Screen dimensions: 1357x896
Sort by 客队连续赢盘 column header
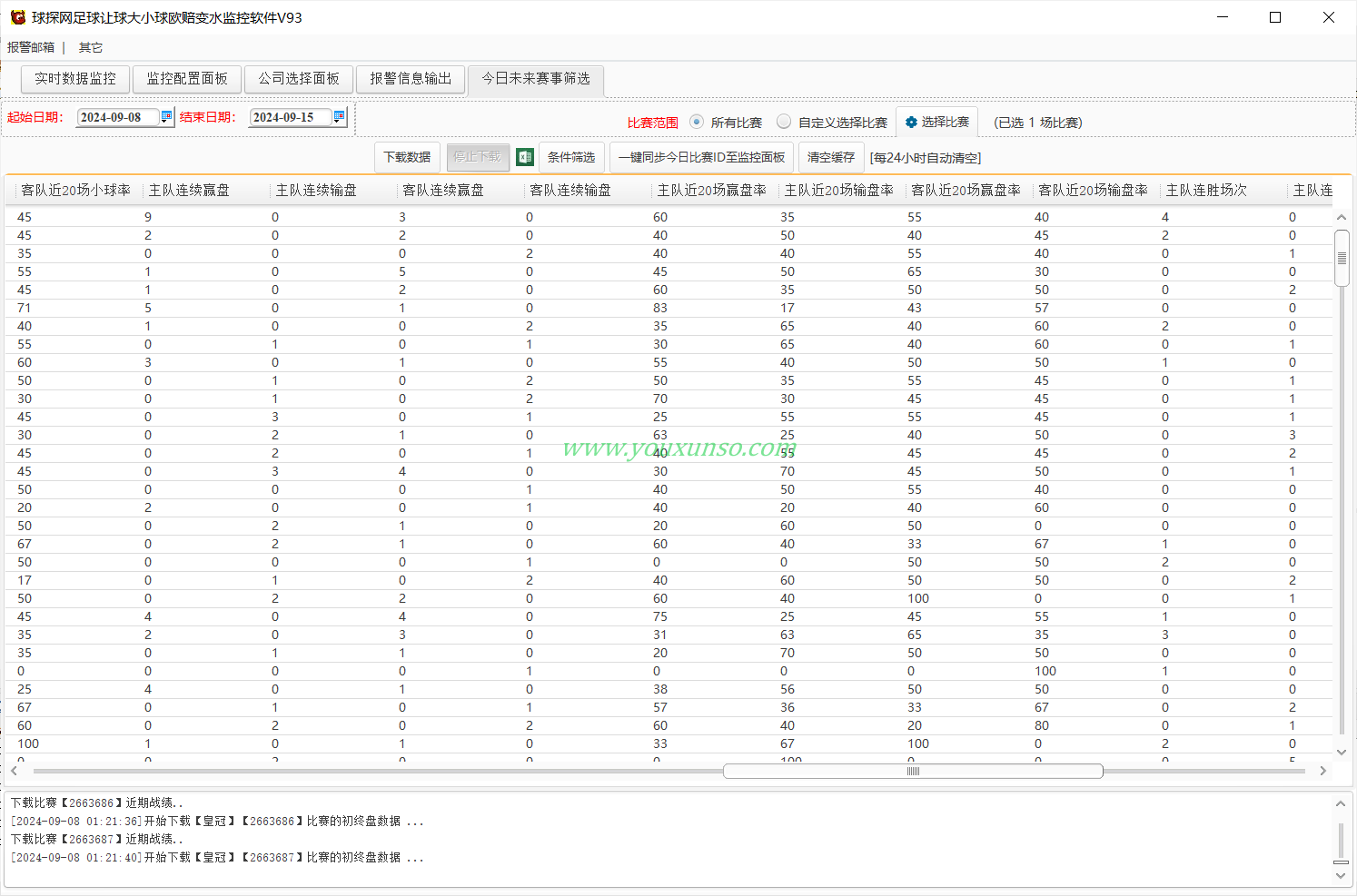pyautogui.click(x=461, y=190)
